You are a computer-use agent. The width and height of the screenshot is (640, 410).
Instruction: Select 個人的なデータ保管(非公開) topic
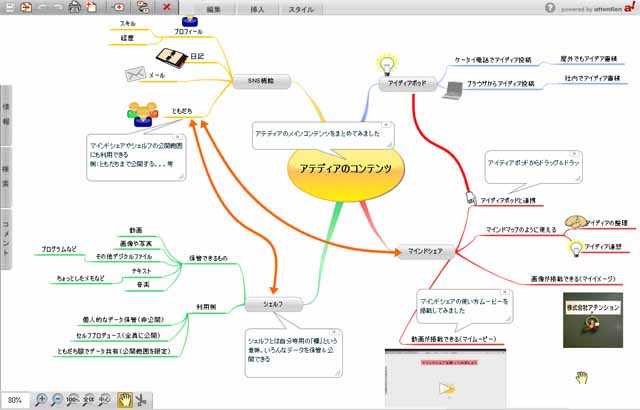[x=123, y=319]
